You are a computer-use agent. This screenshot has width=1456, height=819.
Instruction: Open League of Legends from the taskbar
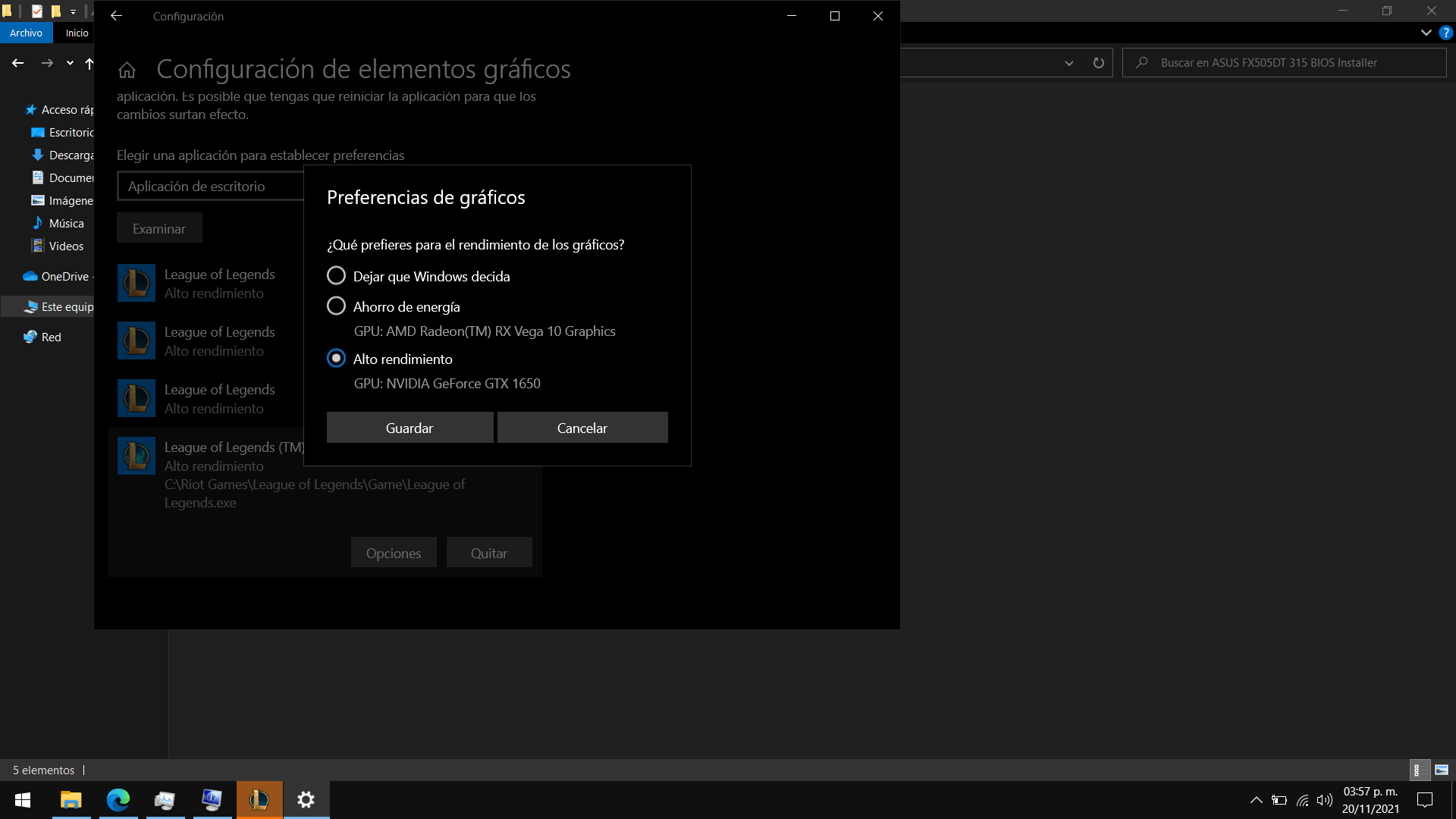tap(259, 799)
